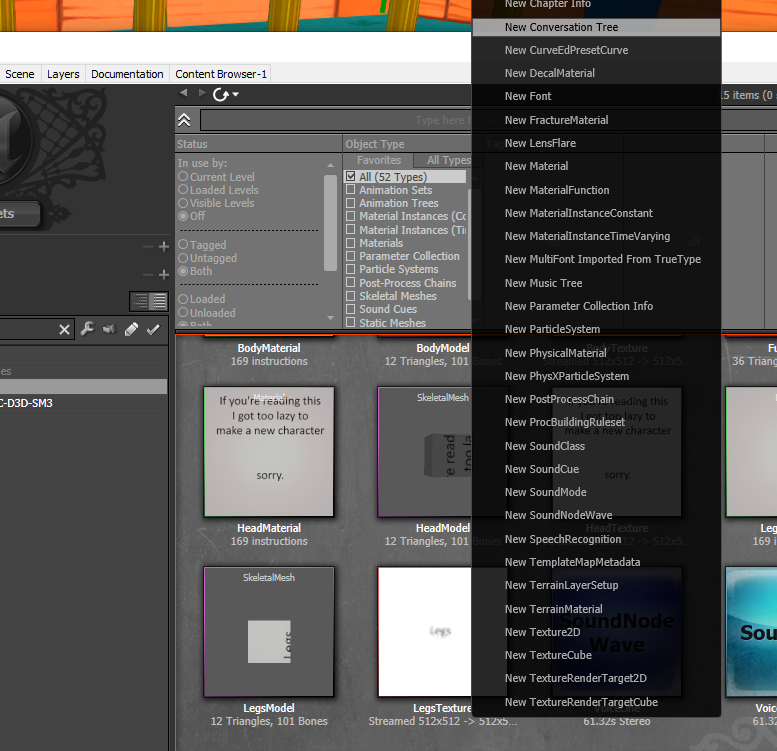
Task: Check the Materials filter
Action: [351, 243]
